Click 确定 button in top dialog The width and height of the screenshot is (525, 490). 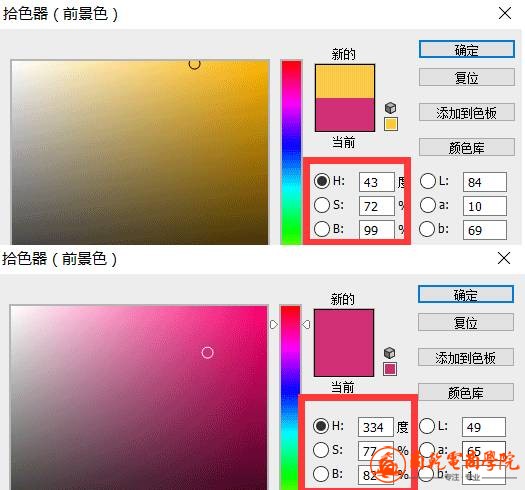(x=466, y=49)
